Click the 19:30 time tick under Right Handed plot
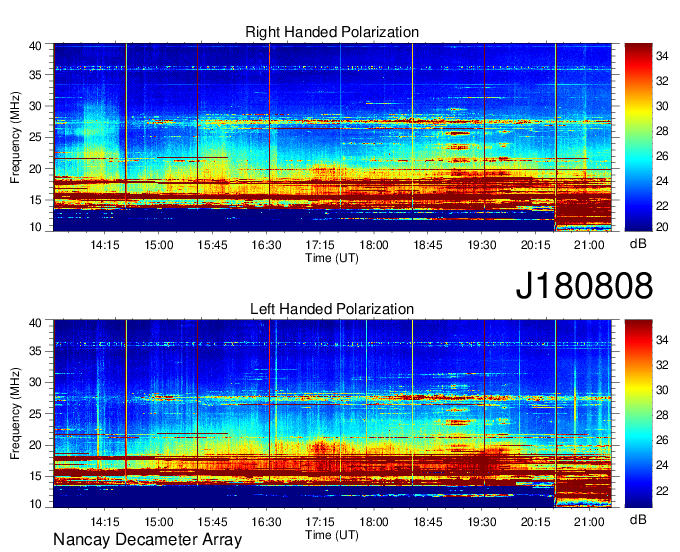The height and width of the screenshot is (552, 680). click(x=481, y=245)
